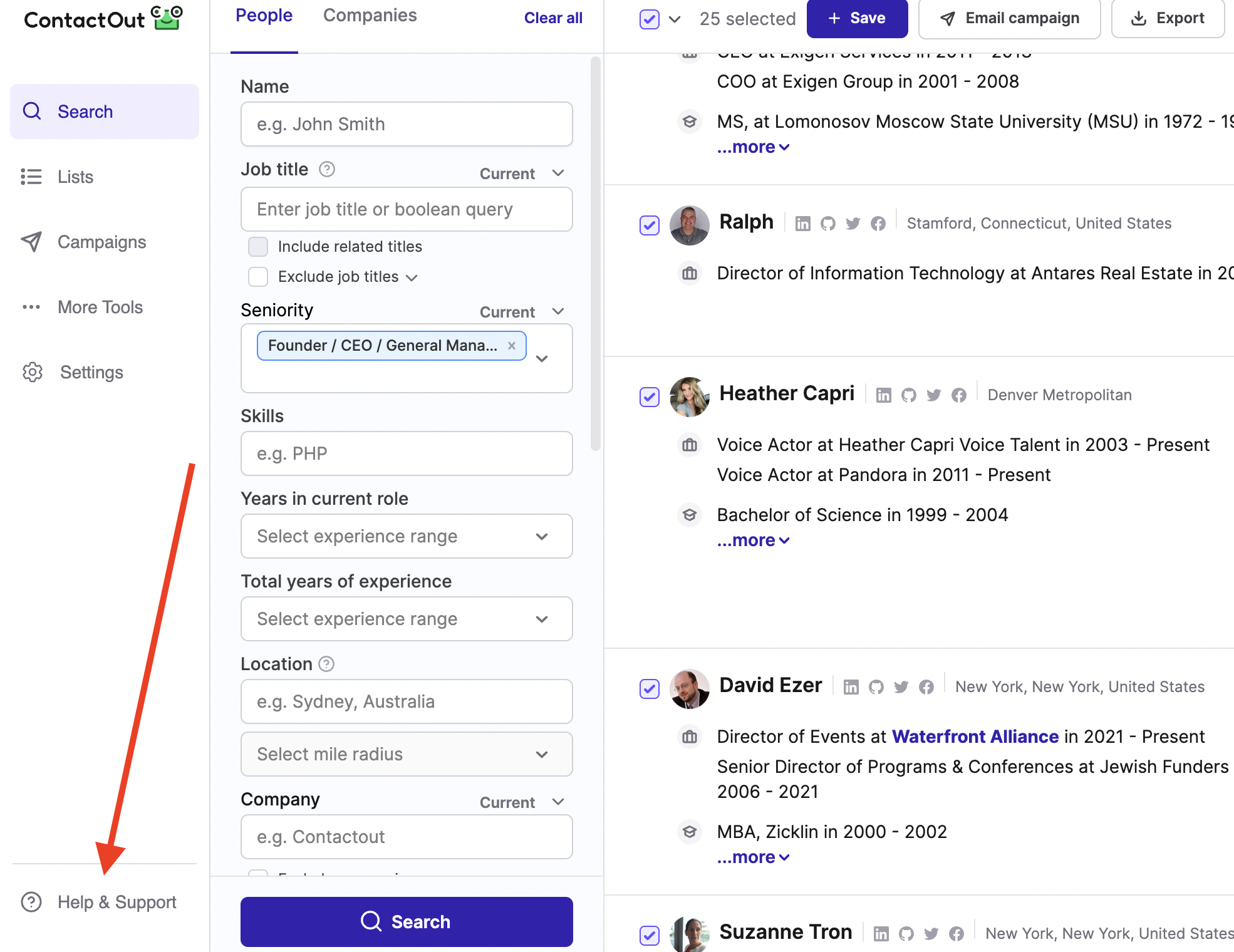Click Heather Capri's GitHub icon

click(908, 395)
